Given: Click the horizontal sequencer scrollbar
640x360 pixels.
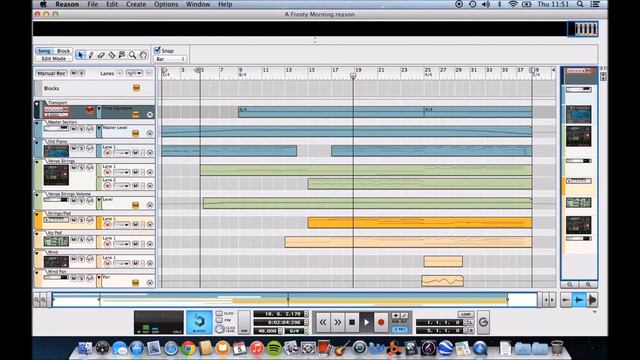Looking at the screenshot, I should (295, 300).
